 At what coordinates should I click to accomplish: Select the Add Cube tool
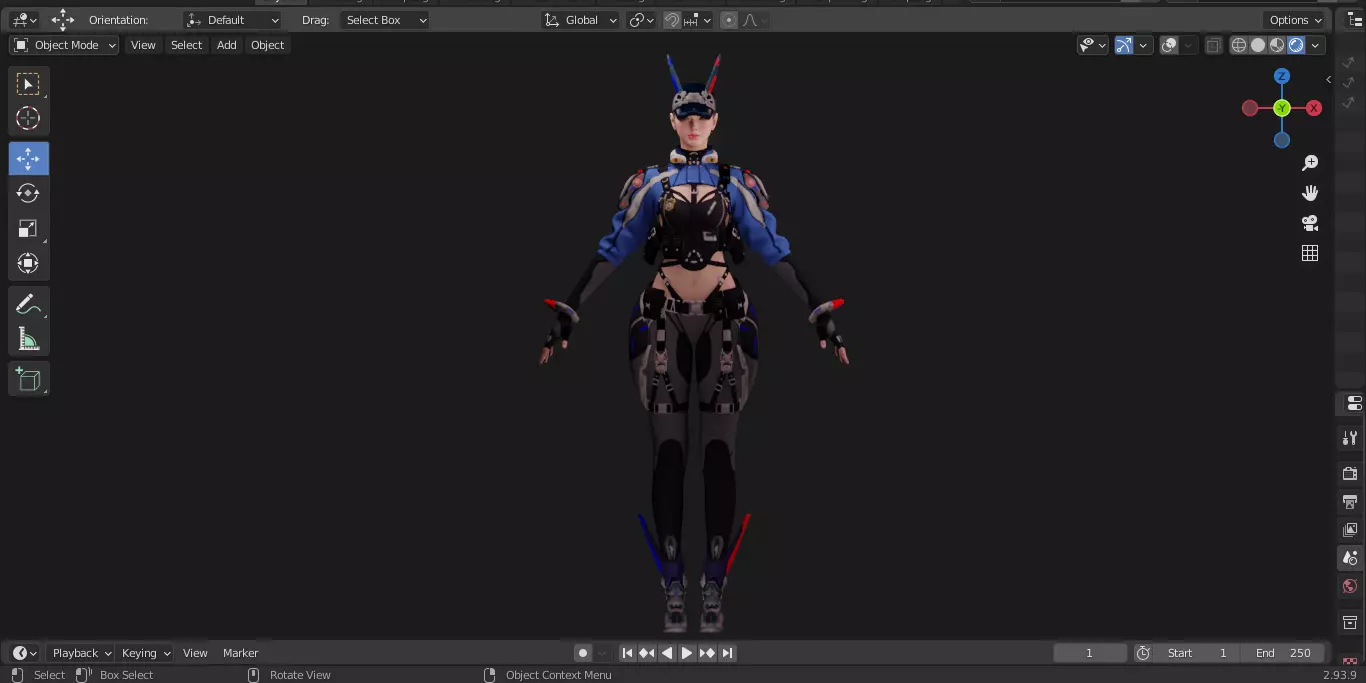28,379
